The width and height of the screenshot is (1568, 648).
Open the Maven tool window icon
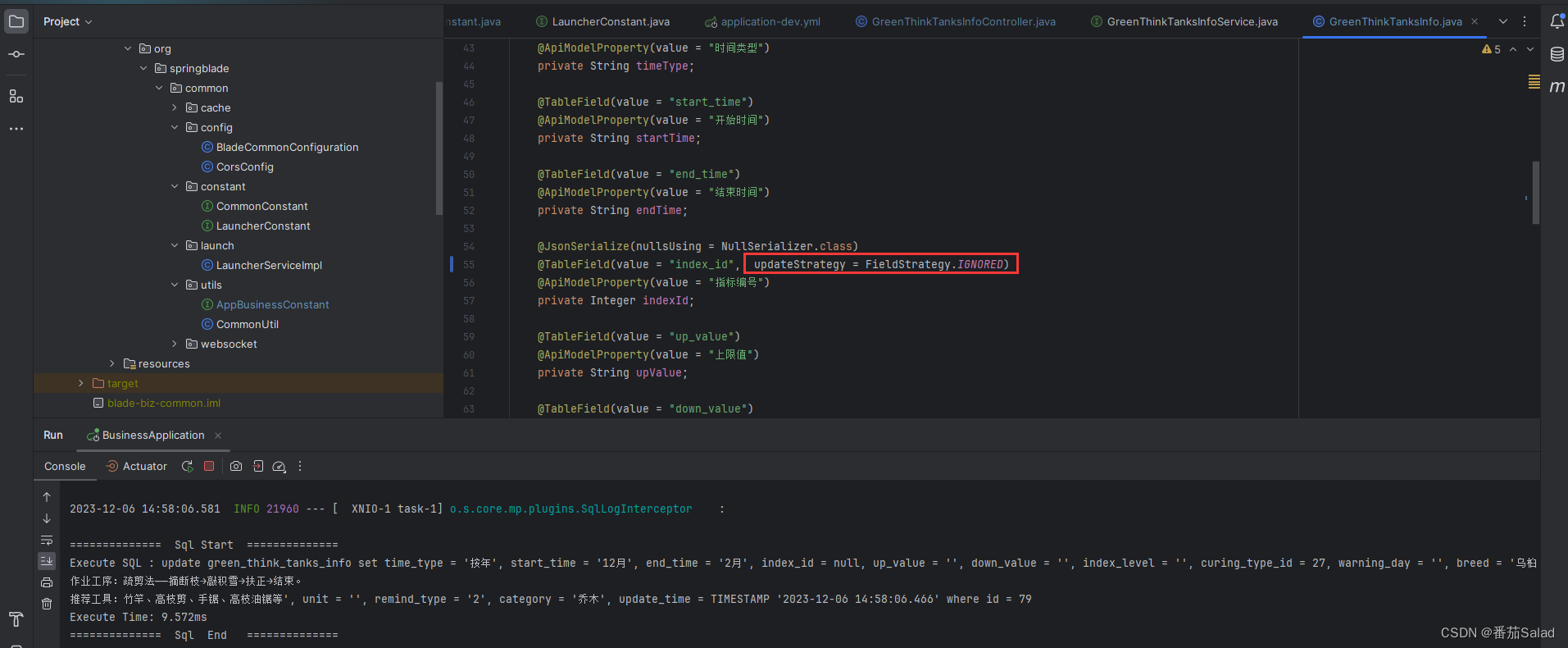tap(1557, 86)
